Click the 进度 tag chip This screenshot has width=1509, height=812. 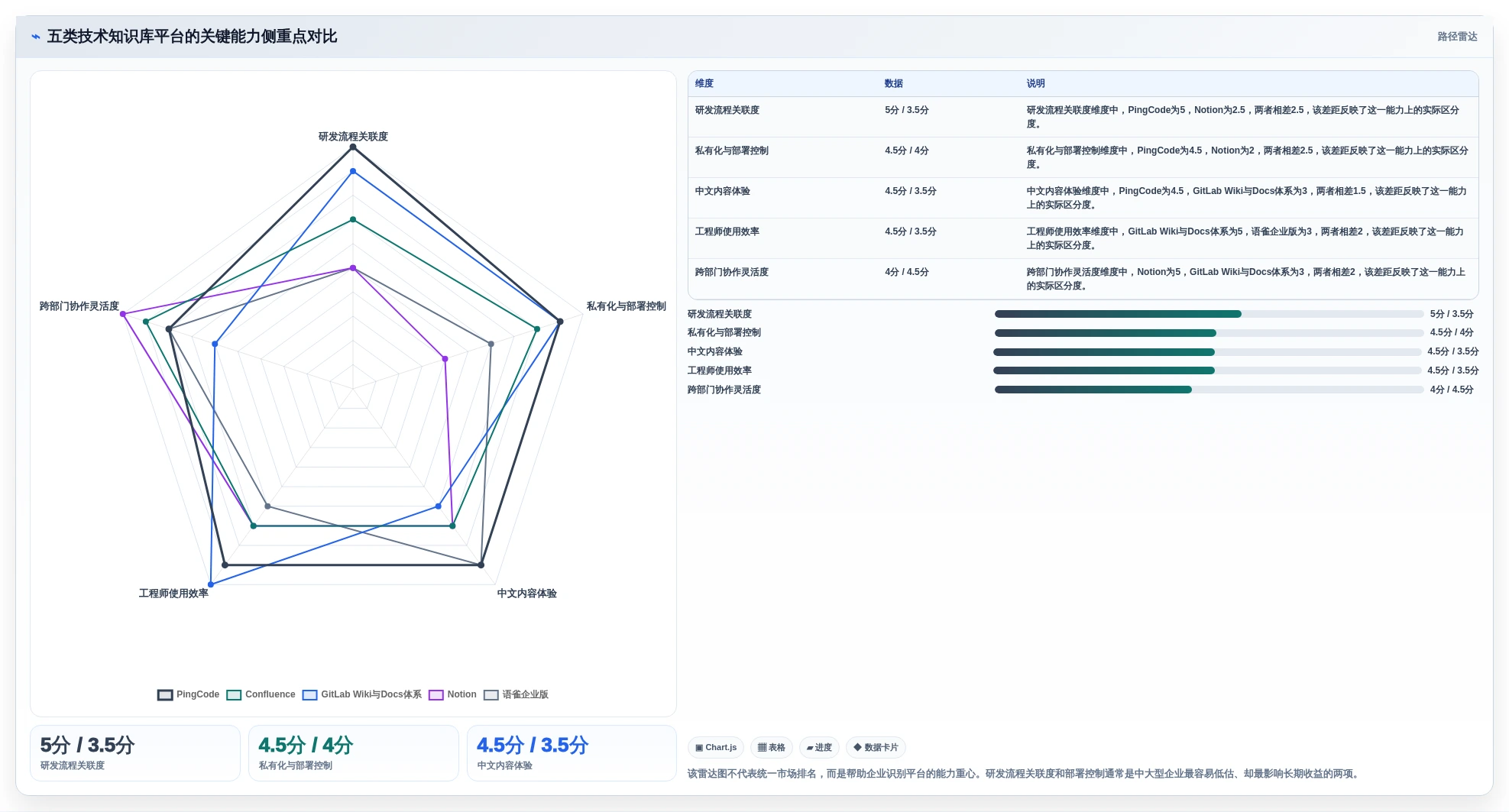click(x=819, y=747)
